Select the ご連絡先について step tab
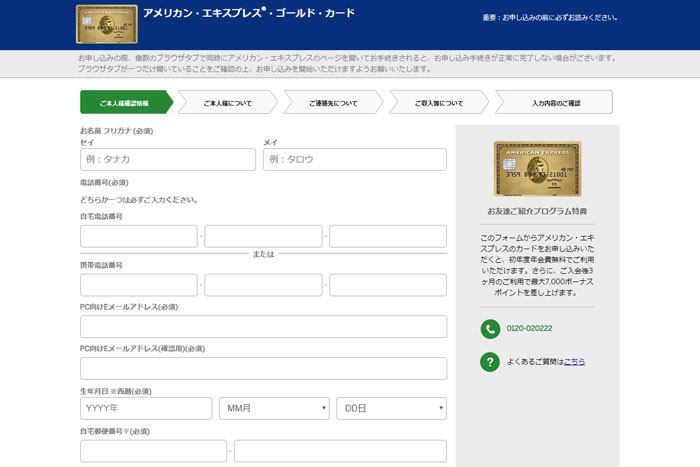The image size is (700, 467). point(333,102)
